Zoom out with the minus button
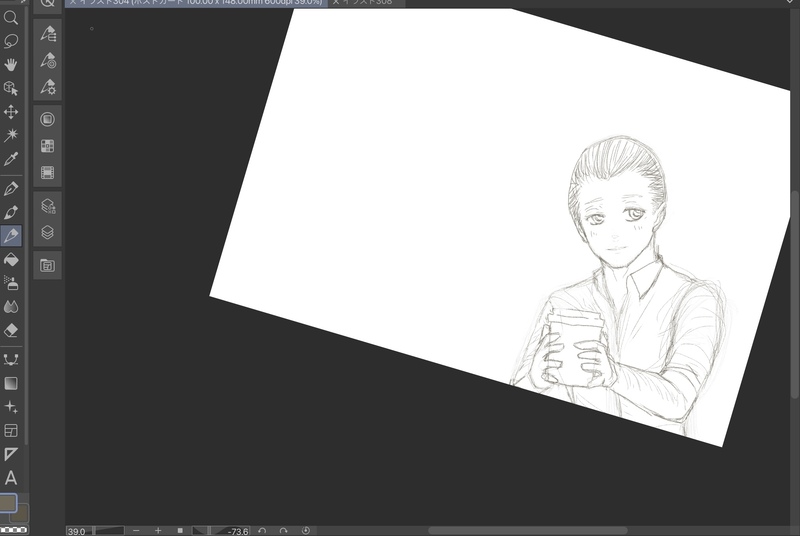This screenshot has width=800, height=536. pyautogui.click(x=136, y=531)
